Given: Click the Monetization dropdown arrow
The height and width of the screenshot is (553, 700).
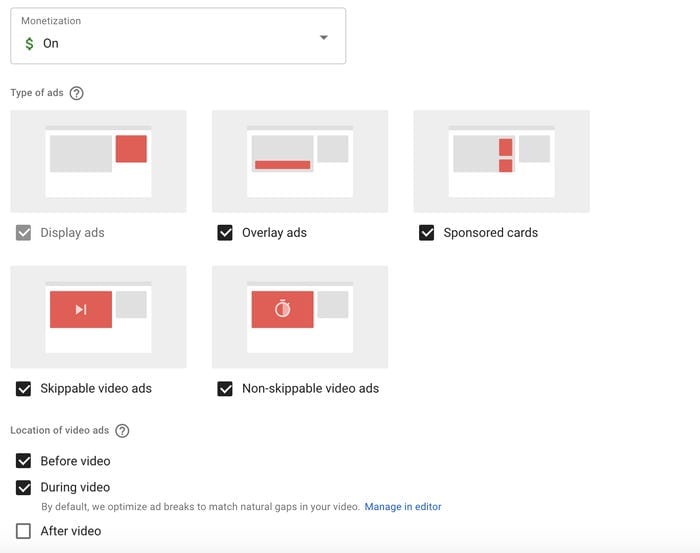Looking at the screenshot, I should click(324, 37).
